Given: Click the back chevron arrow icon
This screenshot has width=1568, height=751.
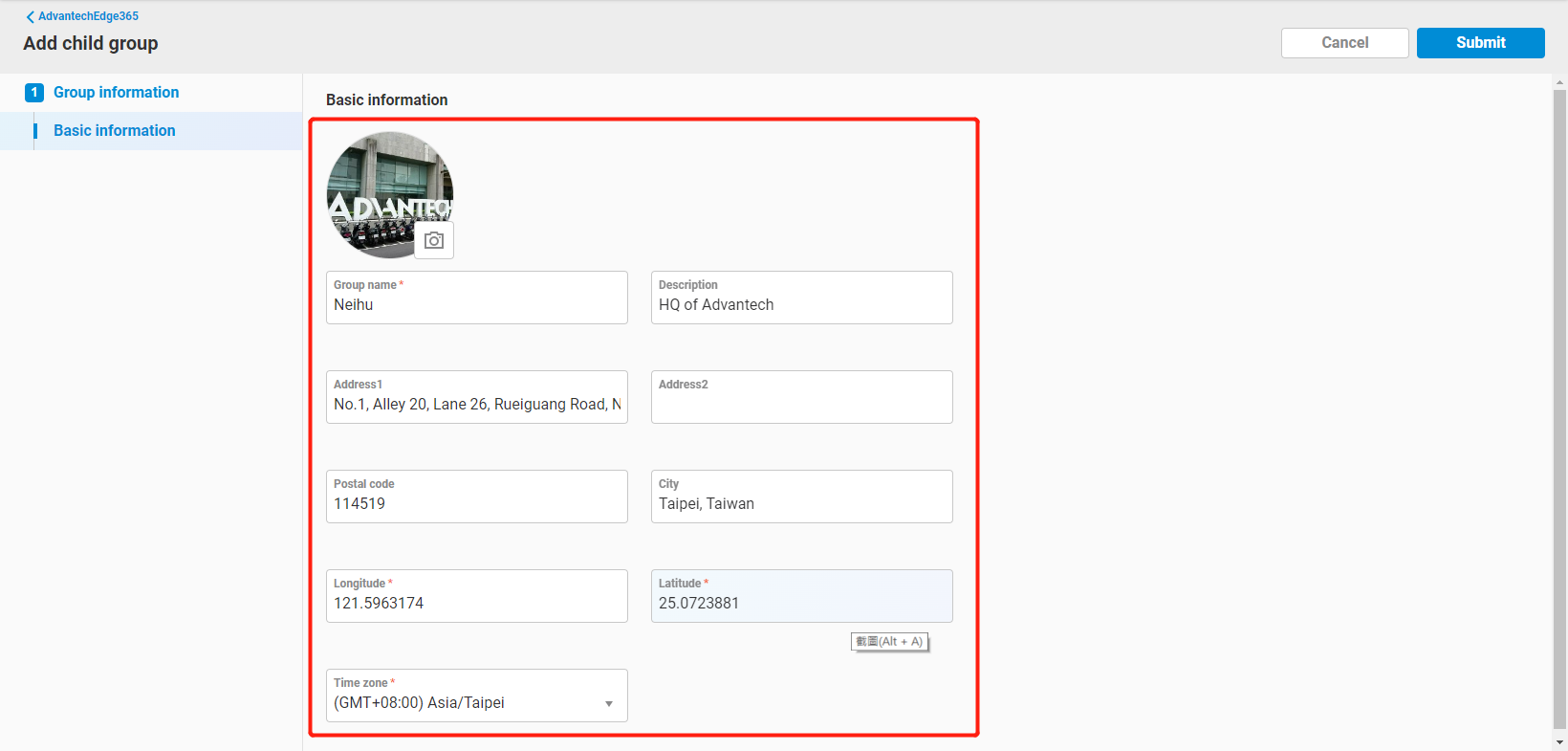Looking at the screenshot, I should [x=30, y=17].
